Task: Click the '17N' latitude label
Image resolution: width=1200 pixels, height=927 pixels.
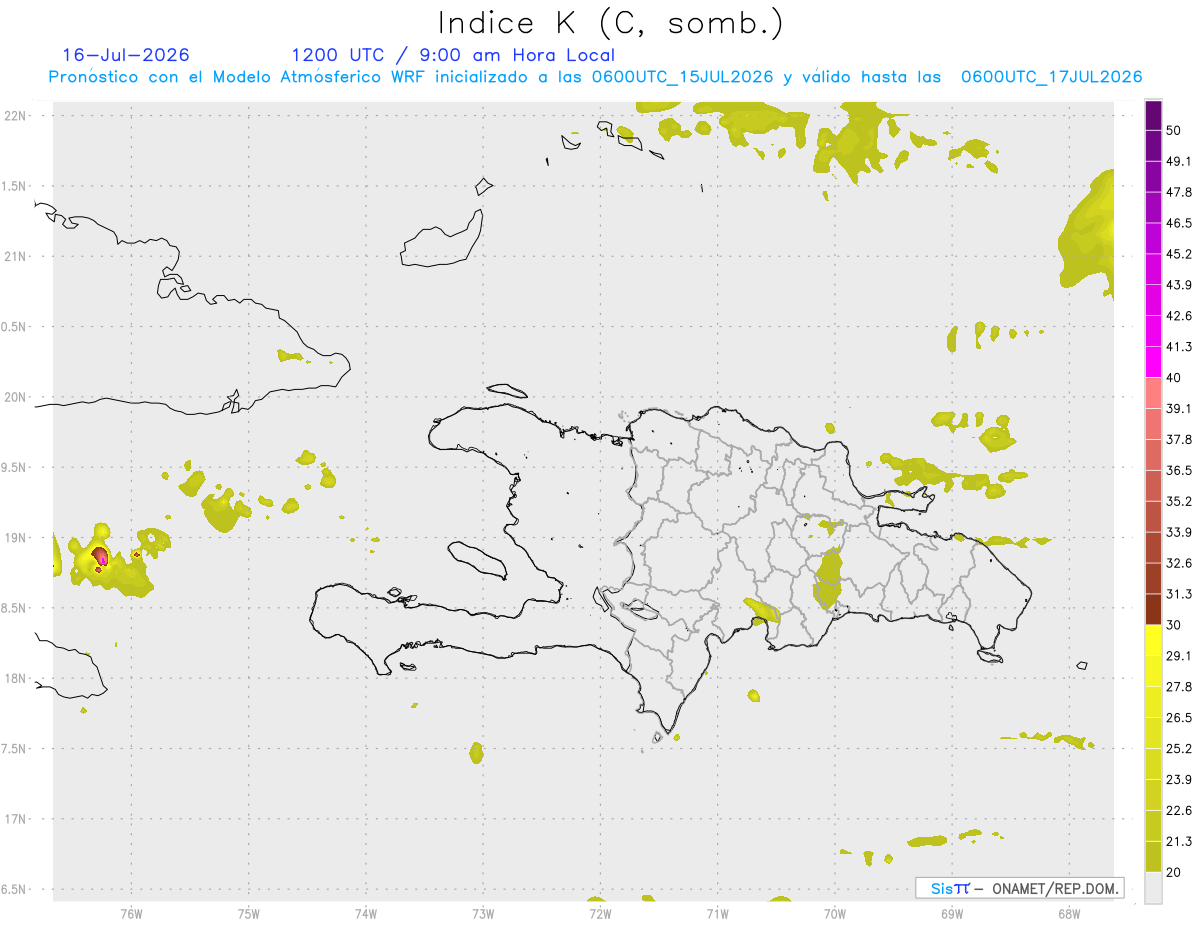Action: pyautogui.click(x=15, y=819)
